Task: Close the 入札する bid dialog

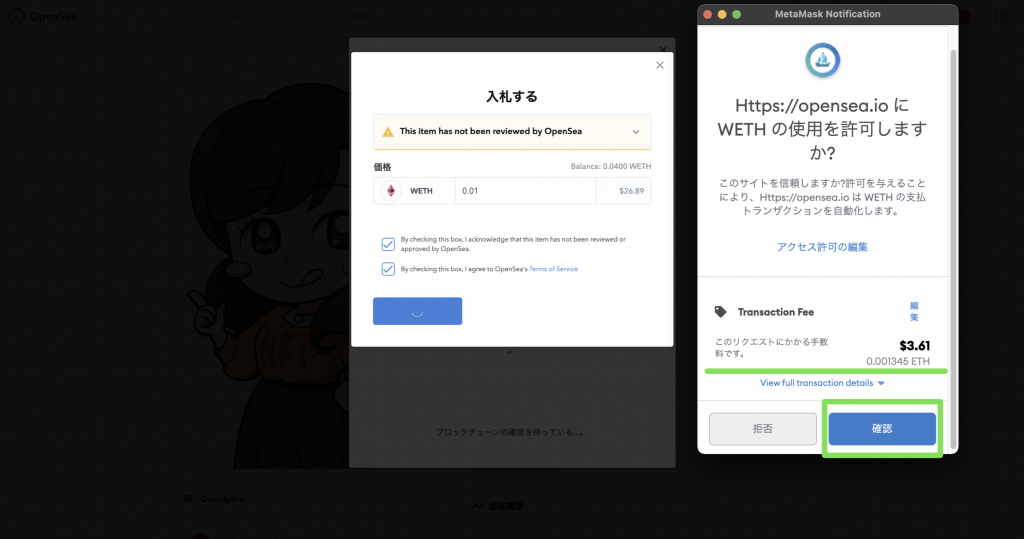Action: [660, 65]
